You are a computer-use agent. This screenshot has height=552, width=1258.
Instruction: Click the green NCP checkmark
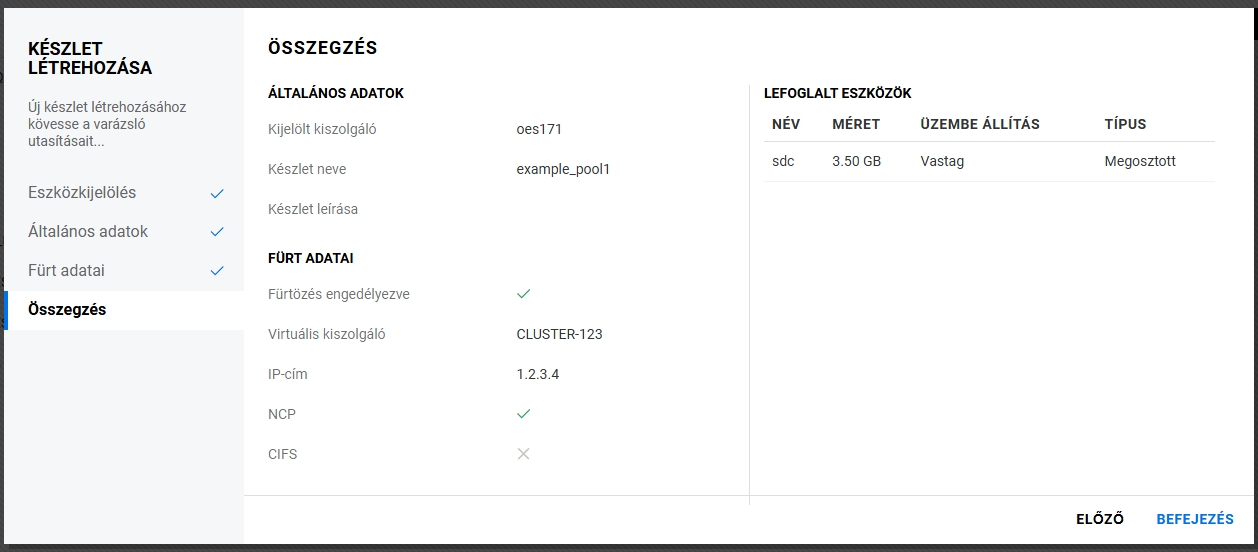(x=523, y=414)
